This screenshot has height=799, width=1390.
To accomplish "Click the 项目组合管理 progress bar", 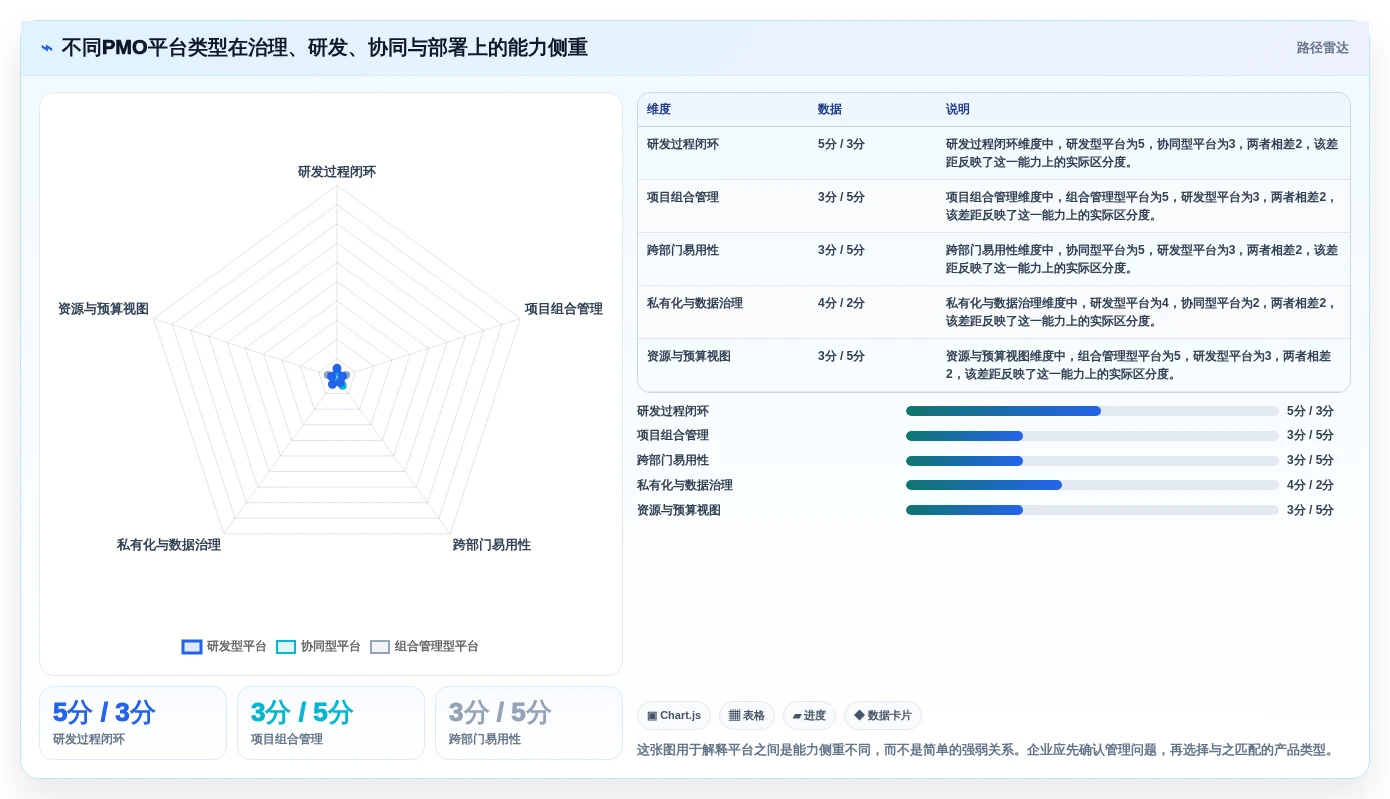I will 1092,436.
